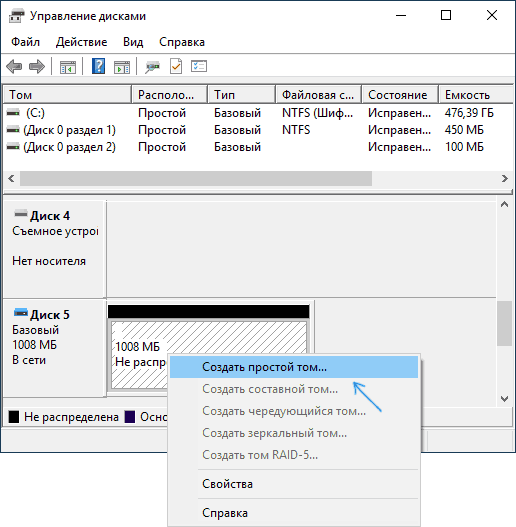Image resolution: width=516 pixels, height=527 pixels.
Task: Click the horizontal scrollbar thumb in volume list
Action: tap(196, 178)
